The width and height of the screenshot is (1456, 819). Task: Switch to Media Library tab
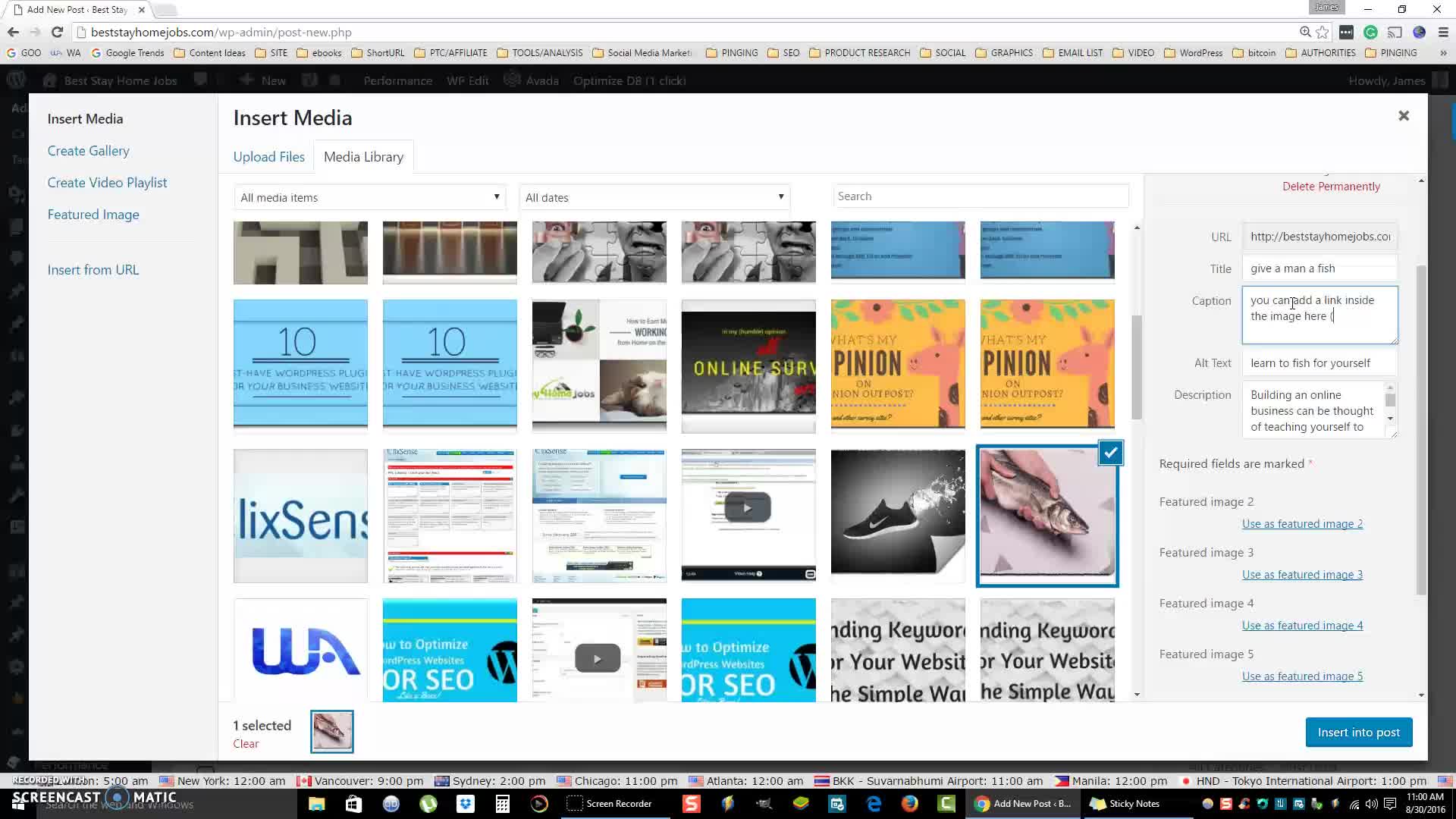click(x=363, y=157)
